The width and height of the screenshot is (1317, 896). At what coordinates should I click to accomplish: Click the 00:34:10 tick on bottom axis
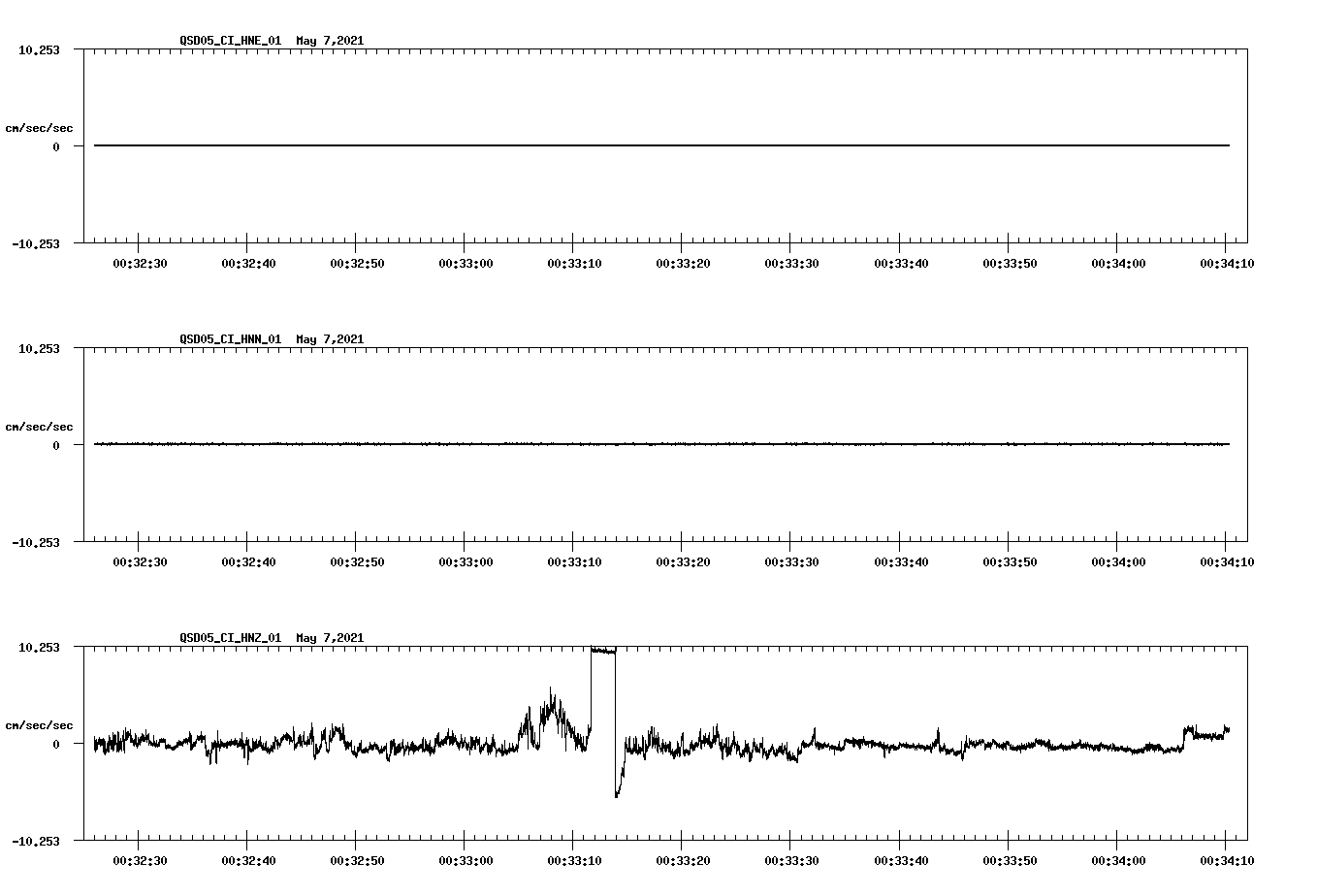click(x=1226, y=859)
